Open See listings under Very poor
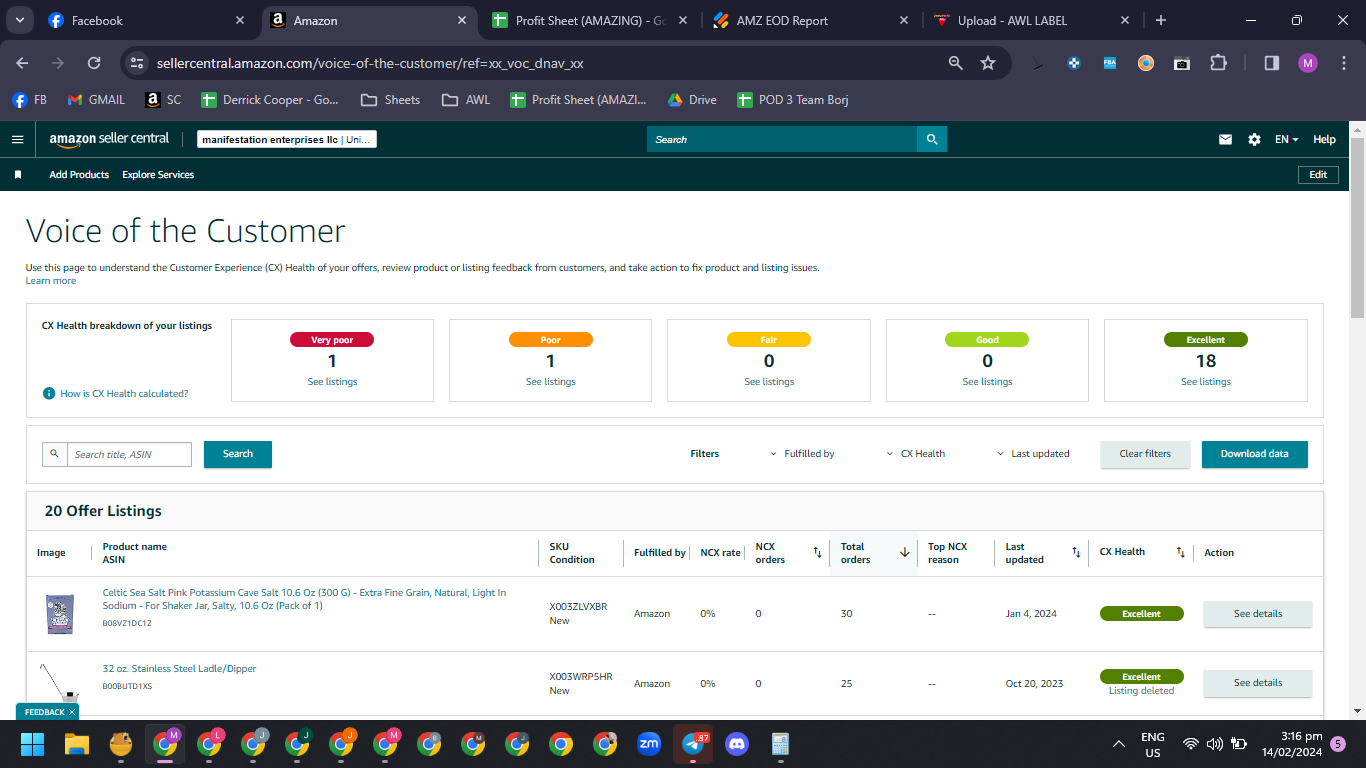 (x=332, y=382)
